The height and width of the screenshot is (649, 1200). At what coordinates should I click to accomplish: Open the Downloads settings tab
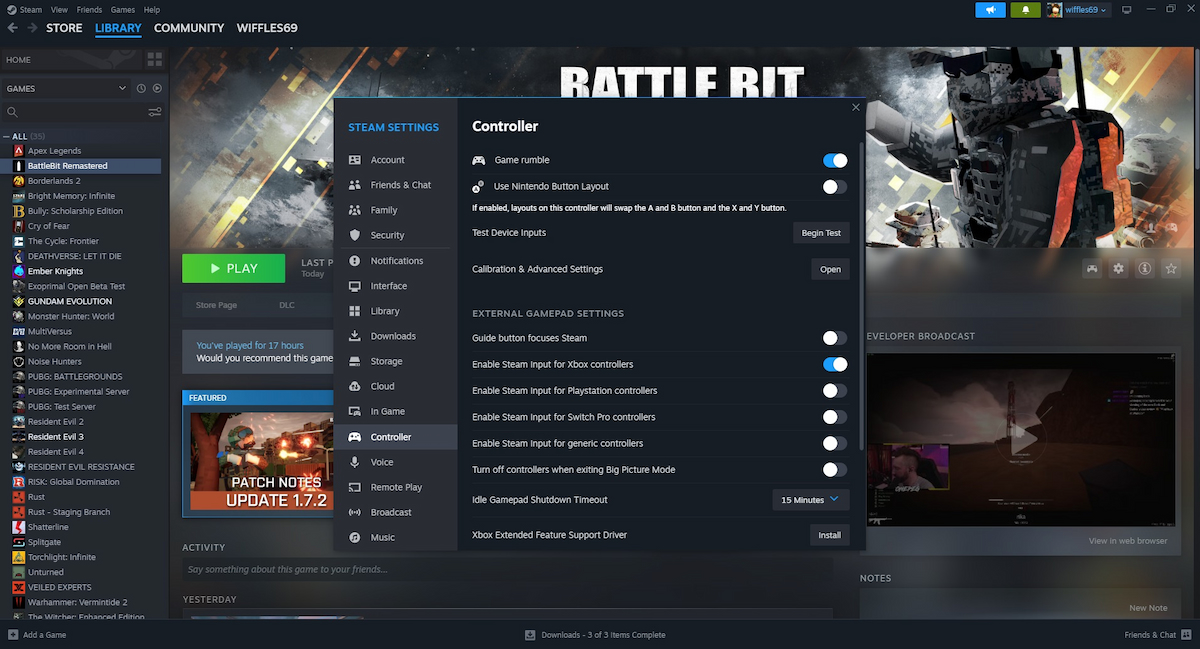392,336
